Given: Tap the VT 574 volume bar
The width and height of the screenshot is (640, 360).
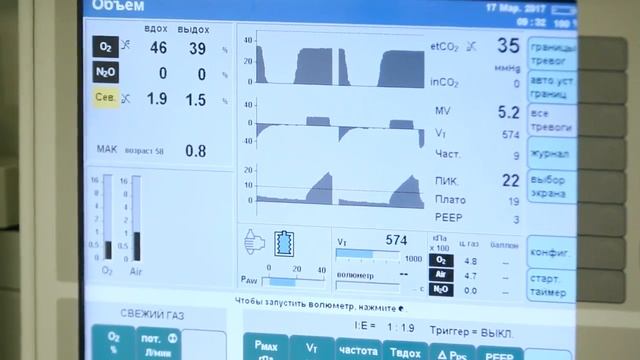Looking at the screenshot, I should click(x=368, y=255).
